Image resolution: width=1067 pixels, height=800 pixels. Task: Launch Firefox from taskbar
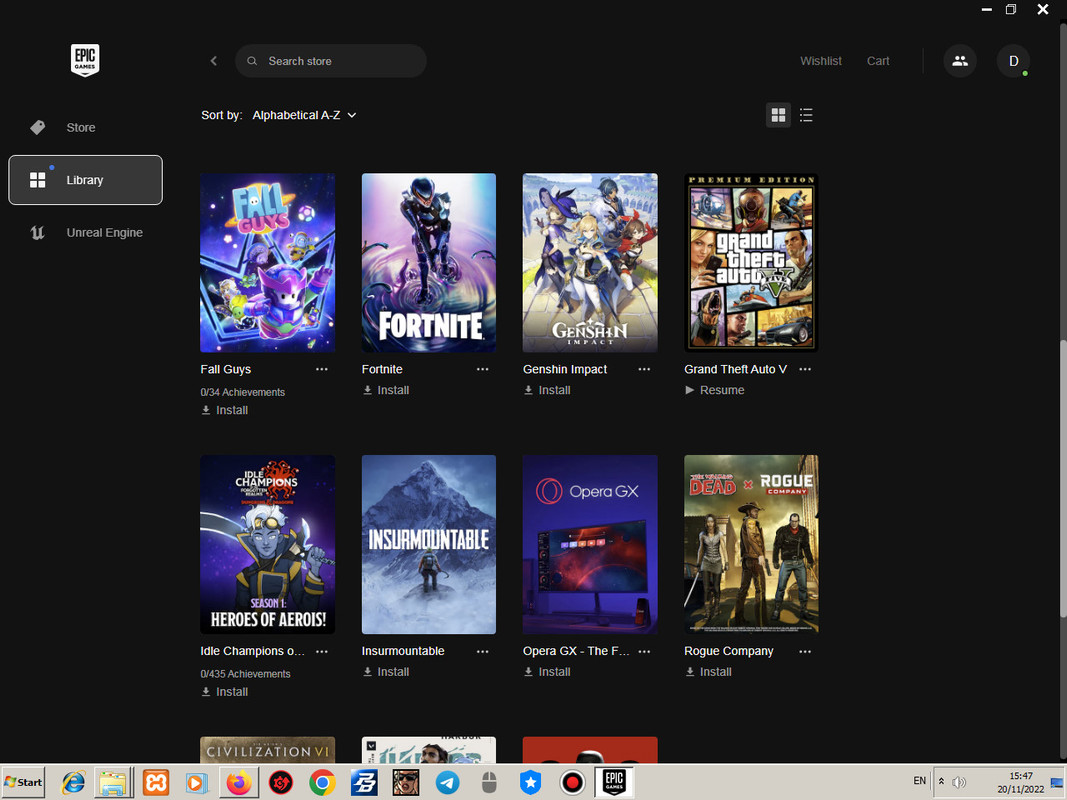(239, 783)
